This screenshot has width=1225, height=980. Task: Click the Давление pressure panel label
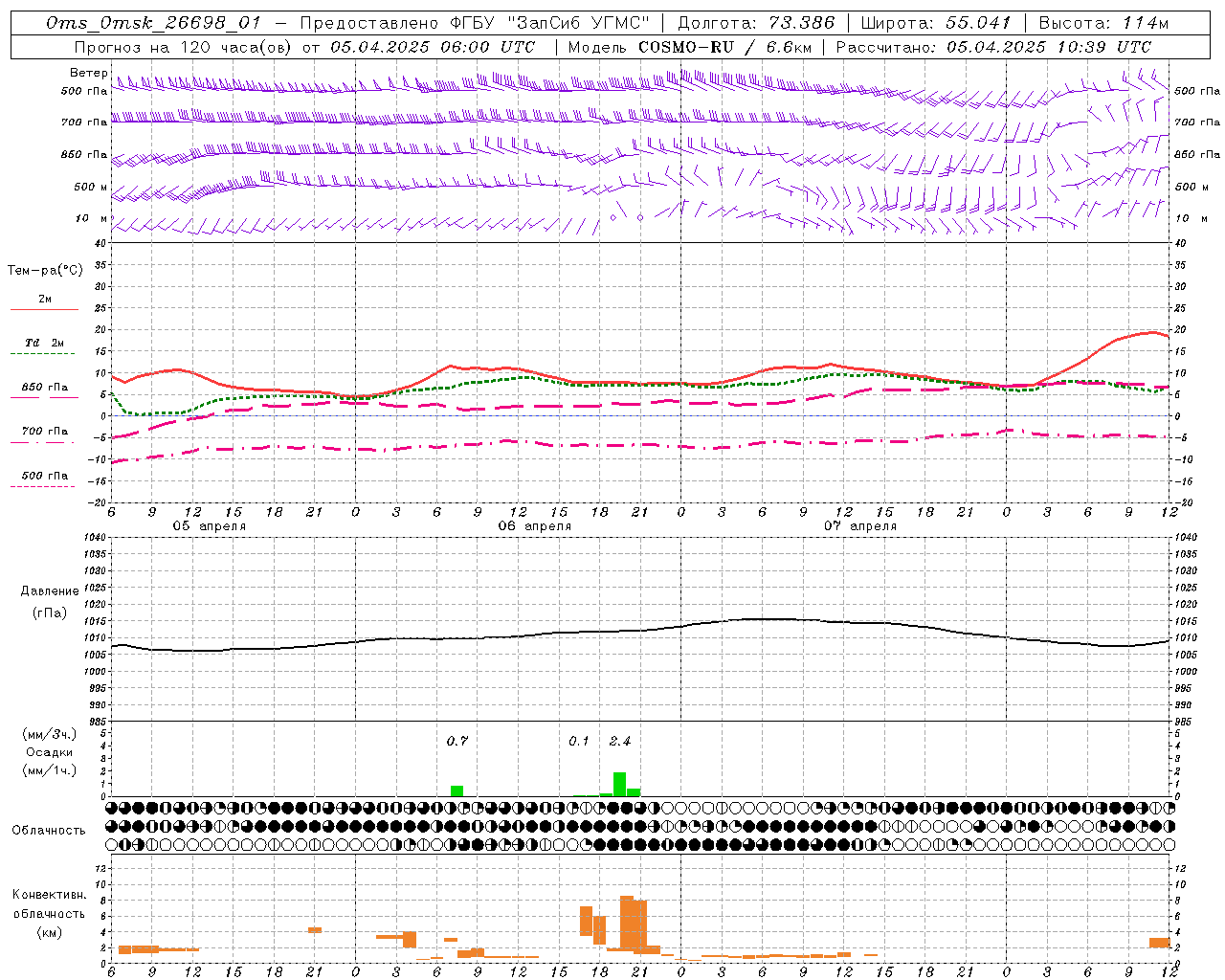pos(48,591)
